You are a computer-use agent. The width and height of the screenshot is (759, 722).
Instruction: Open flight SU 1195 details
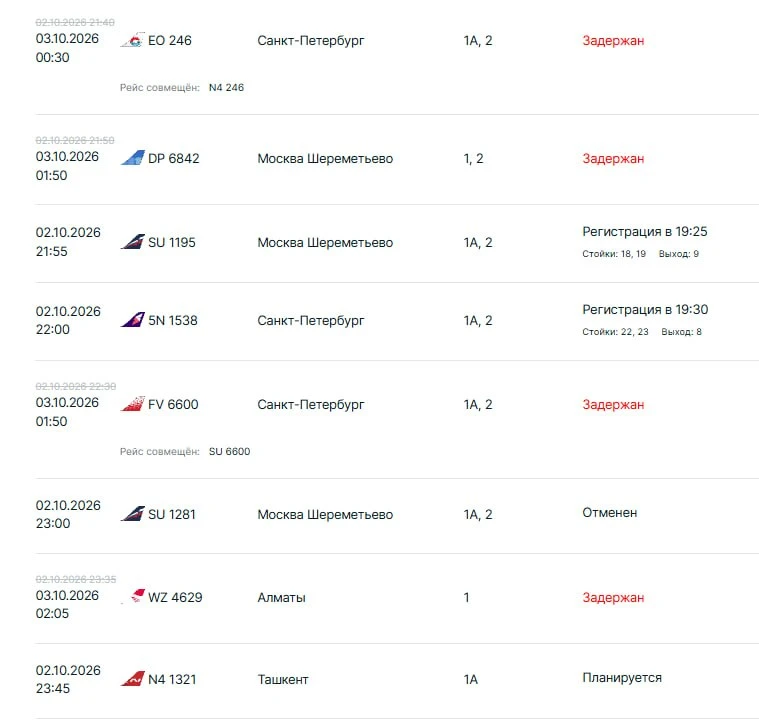171,242
